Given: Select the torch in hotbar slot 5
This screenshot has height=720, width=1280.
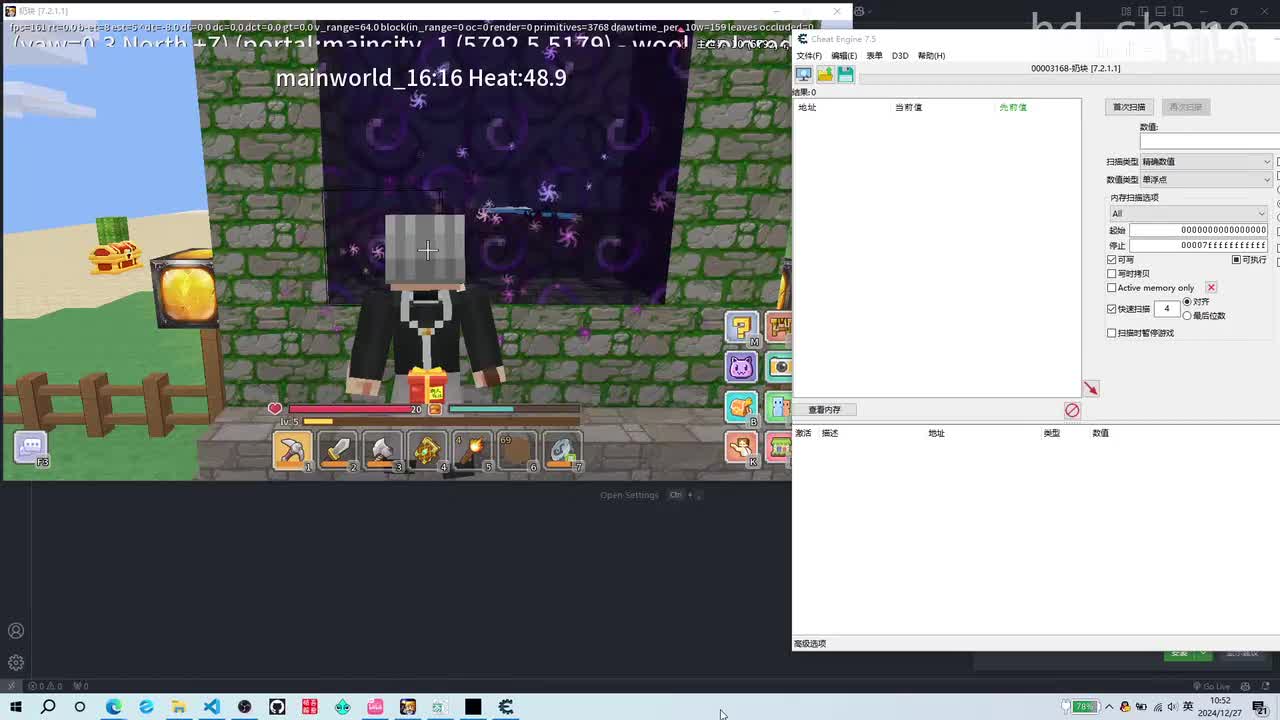Looking at the screenshot, I should coord(472,451).
